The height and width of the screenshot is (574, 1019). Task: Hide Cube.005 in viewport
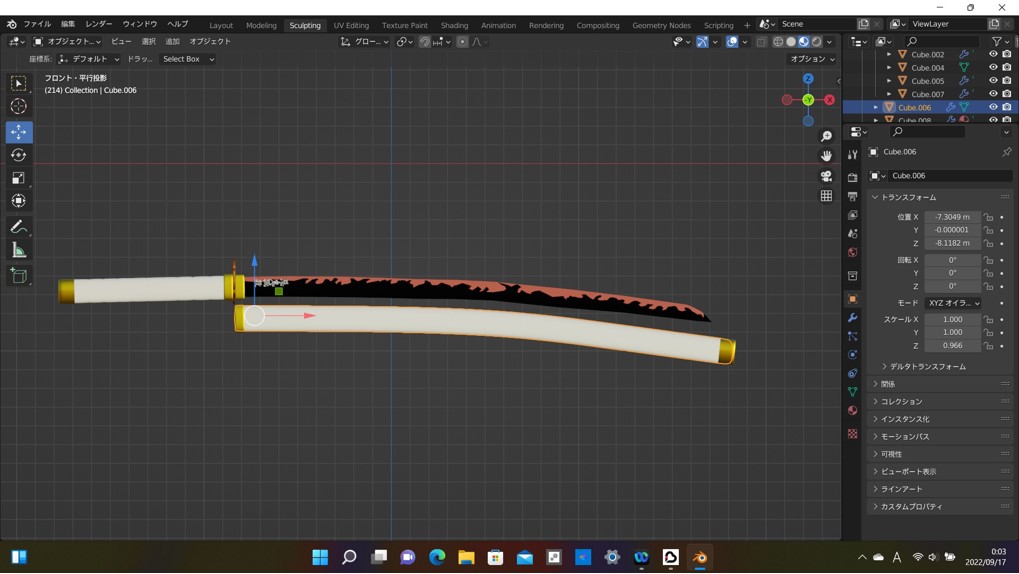(x=993, y=81)
